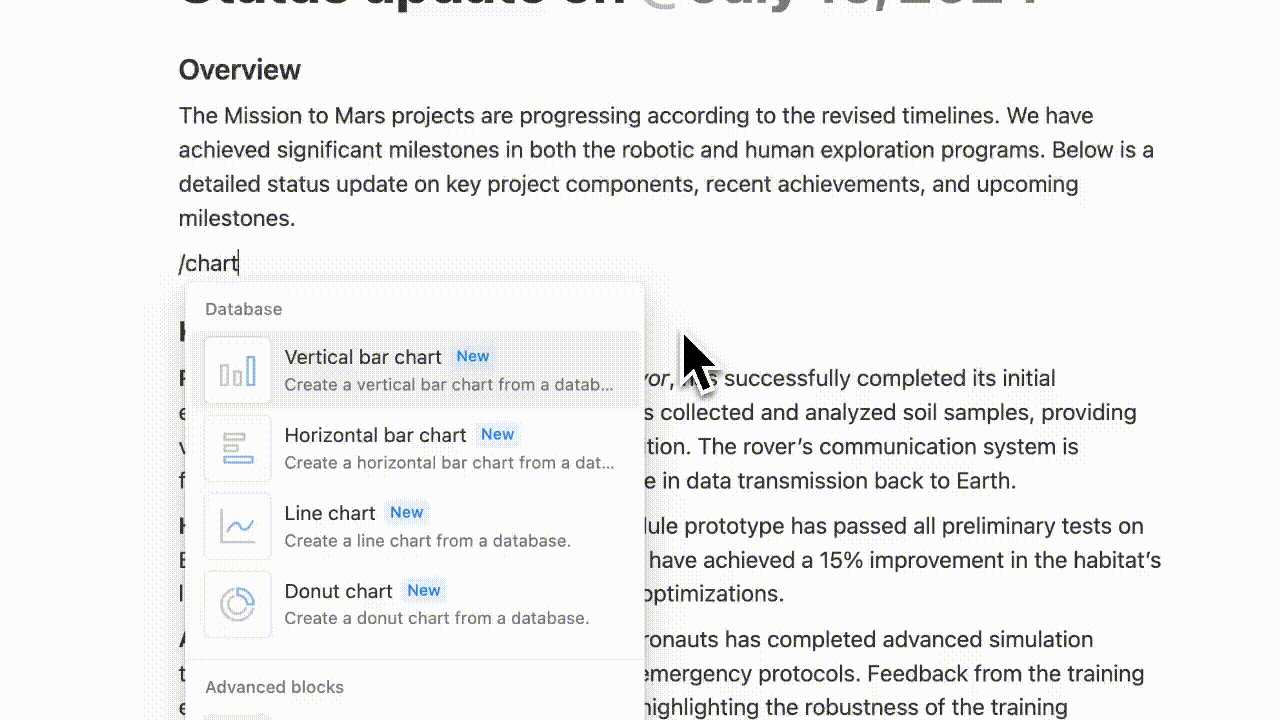Click the 'Create a line chart from a database' description
The height and width of the screenshot is (720, 1280).
(x=427, y=541)
